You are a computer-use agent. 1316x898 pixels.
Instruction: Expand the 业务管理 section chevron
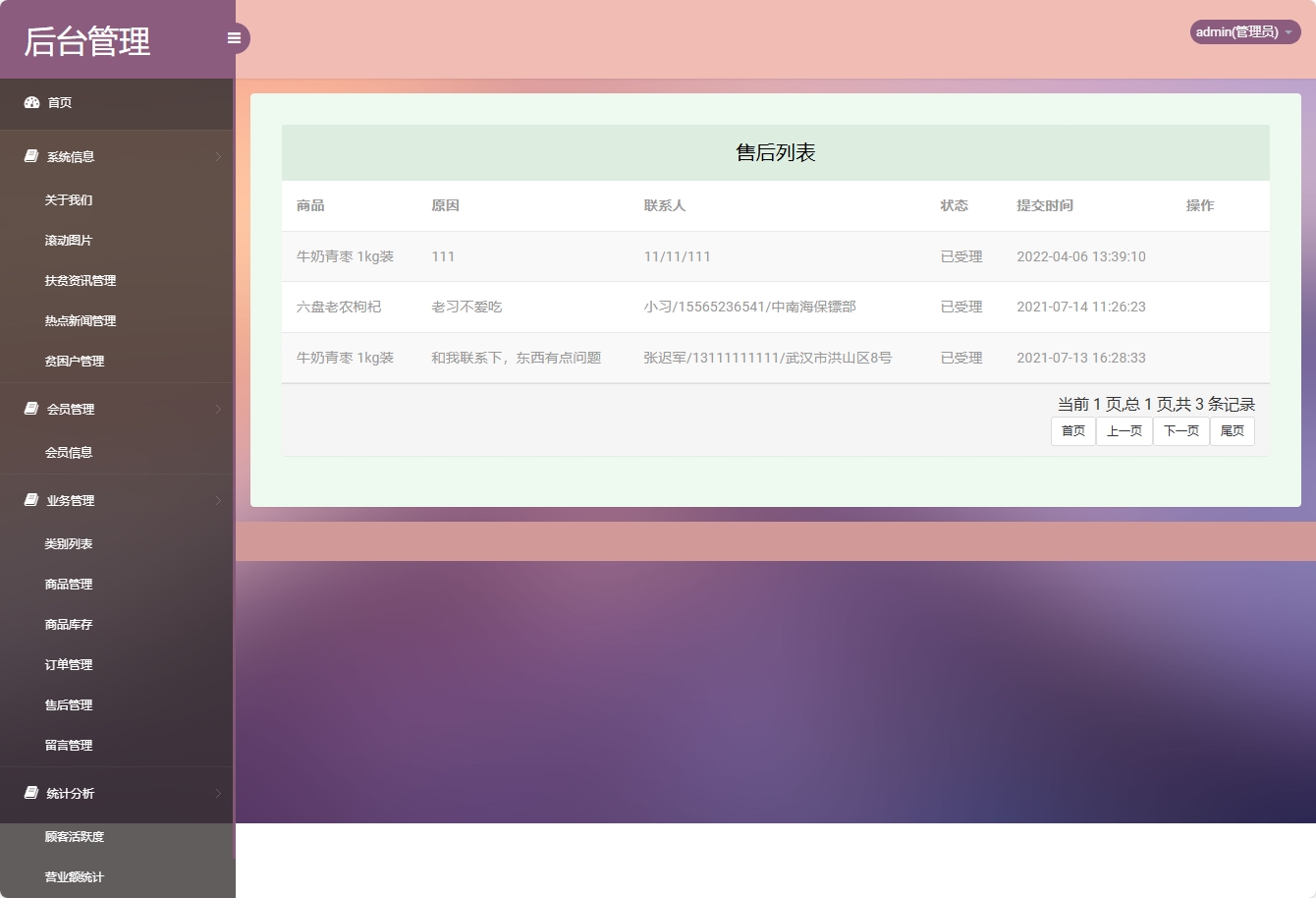tap(218, 500)
